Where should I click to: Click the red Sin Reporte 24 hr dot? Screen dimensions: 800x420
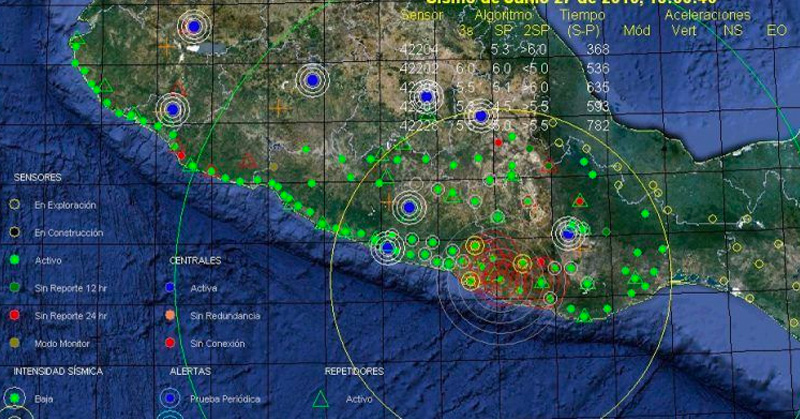click(14, 316)
